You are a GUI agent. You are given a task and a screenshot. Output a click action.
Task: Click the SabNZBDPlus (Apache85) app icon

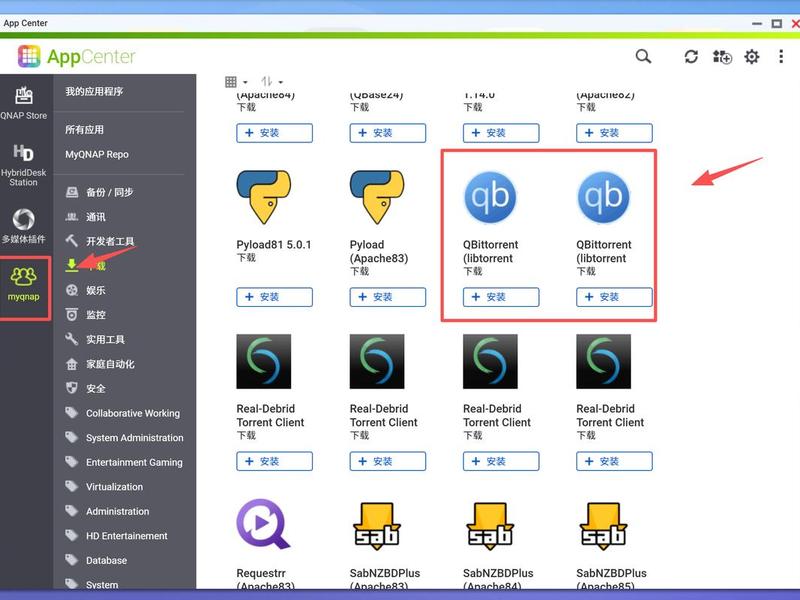click(x=604, y=526)
